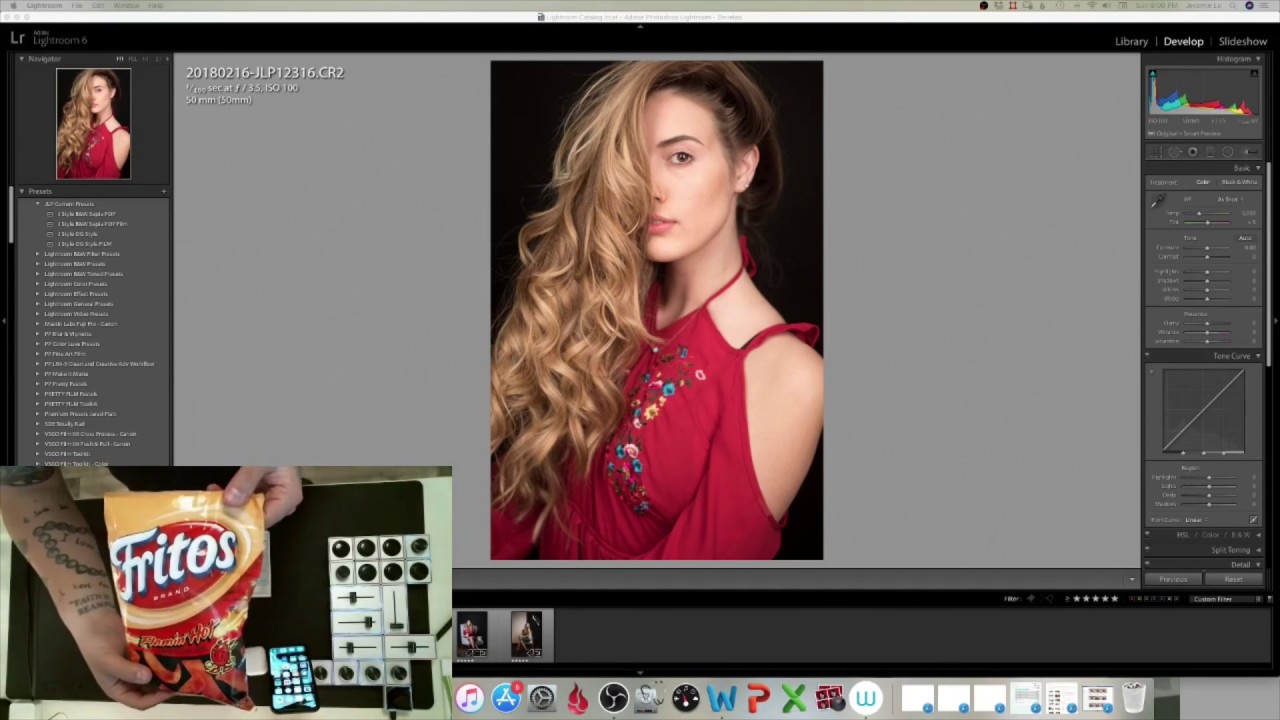Open the white balance As Shot dropdown
1280x720 pixels.
pos(1230,199)
